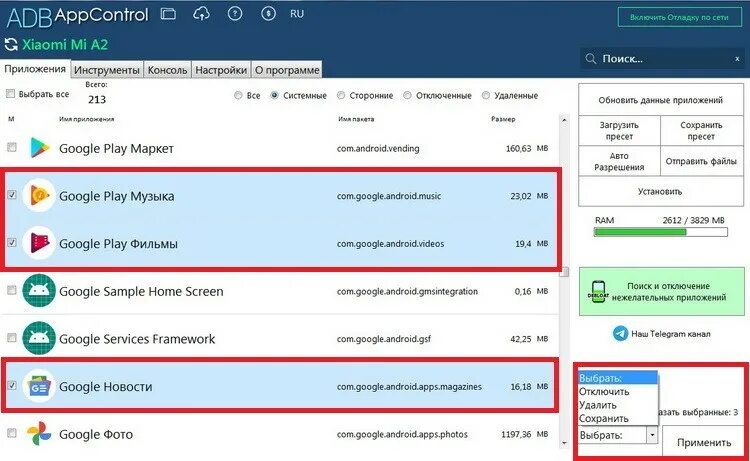The height and width of the screenshot is (461, 750).
Task: Click the RAM usage progress bar
Action: tap(661, 232)
